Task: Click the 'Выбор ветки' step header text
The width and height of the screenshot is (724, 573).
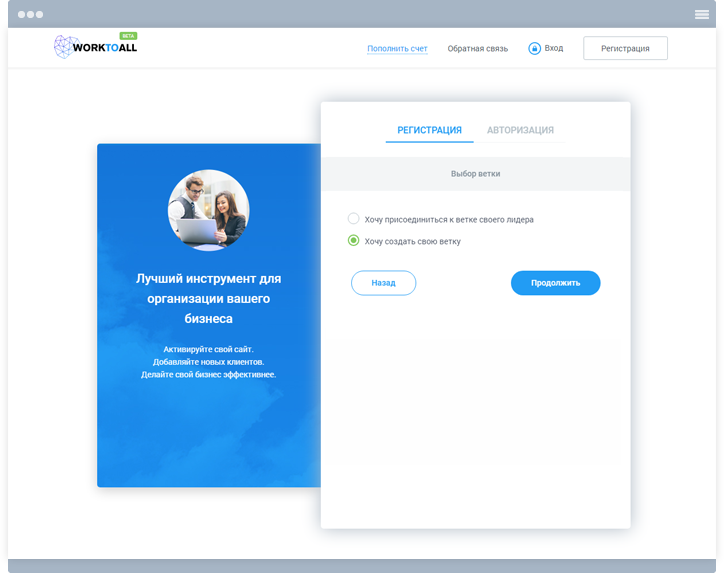Action: tap(476, 174)
